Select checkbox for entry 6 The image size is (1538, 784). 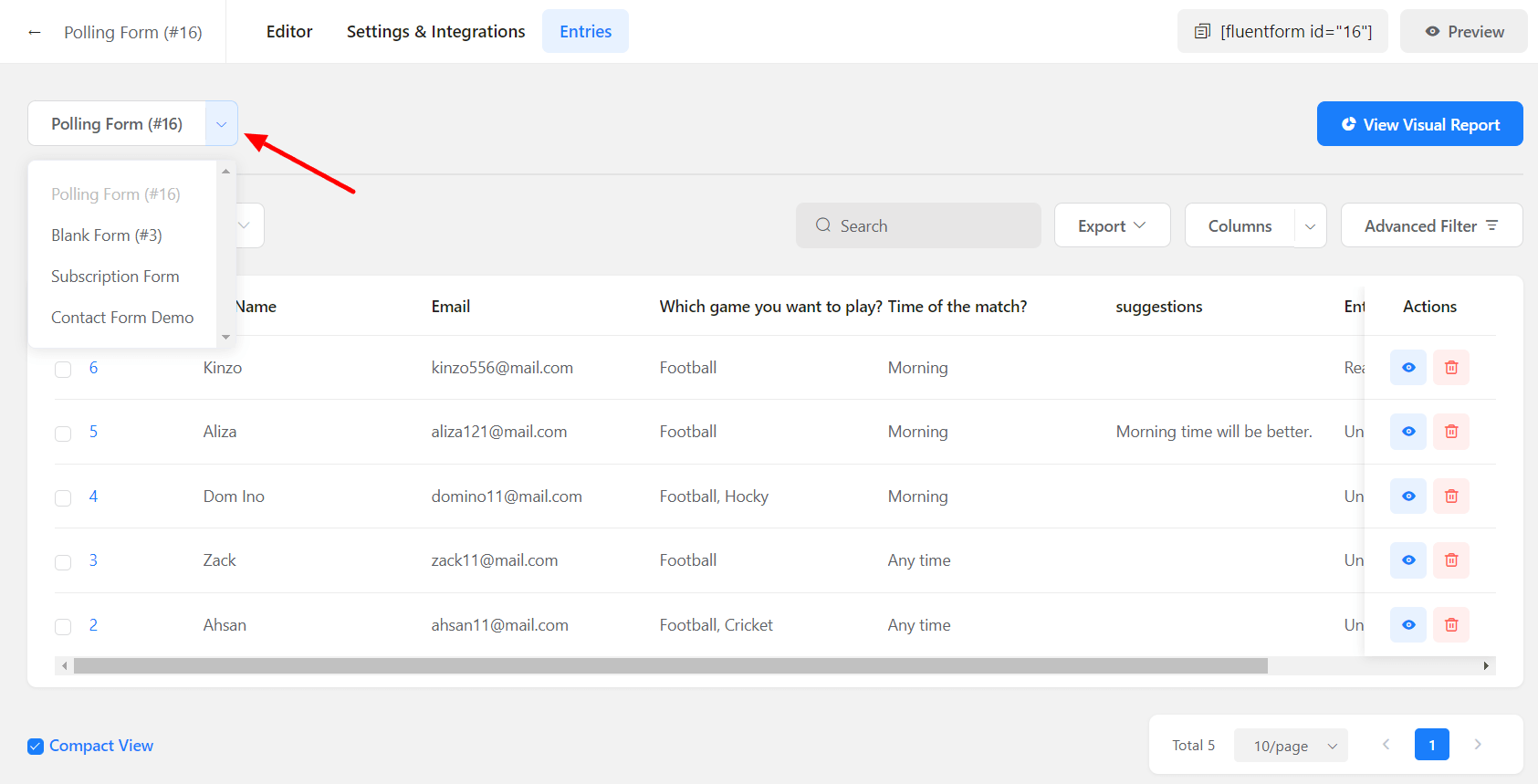point(63,370)
